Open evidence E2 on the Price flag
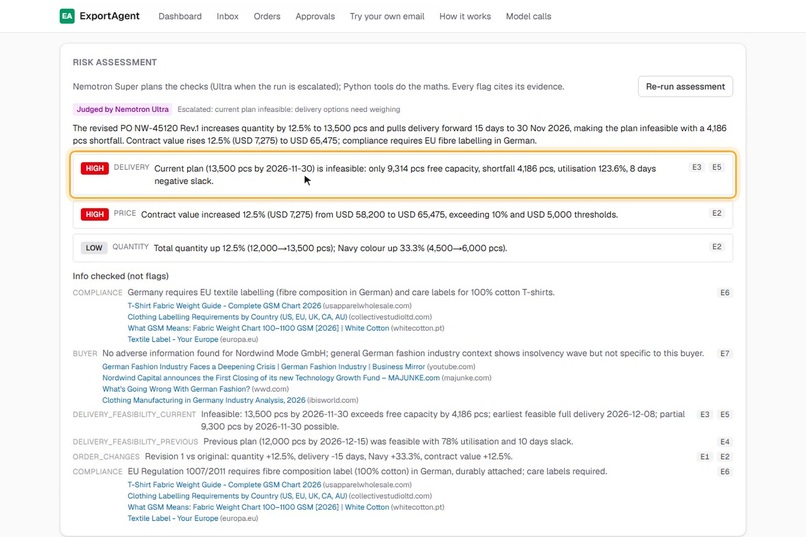The height and width of the screenshot is (537, 806). [x=717, y=213]
